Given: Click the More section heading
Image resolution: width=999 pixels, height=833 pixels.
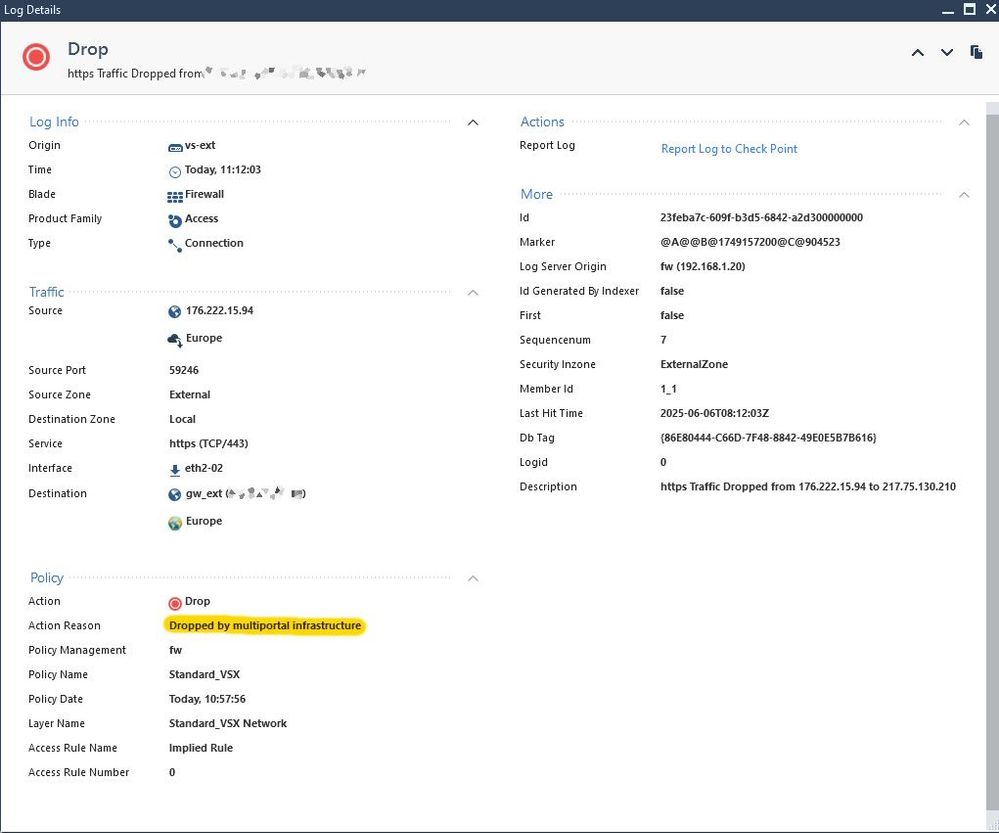Looking at the screenshot, I should coord(536,194).
